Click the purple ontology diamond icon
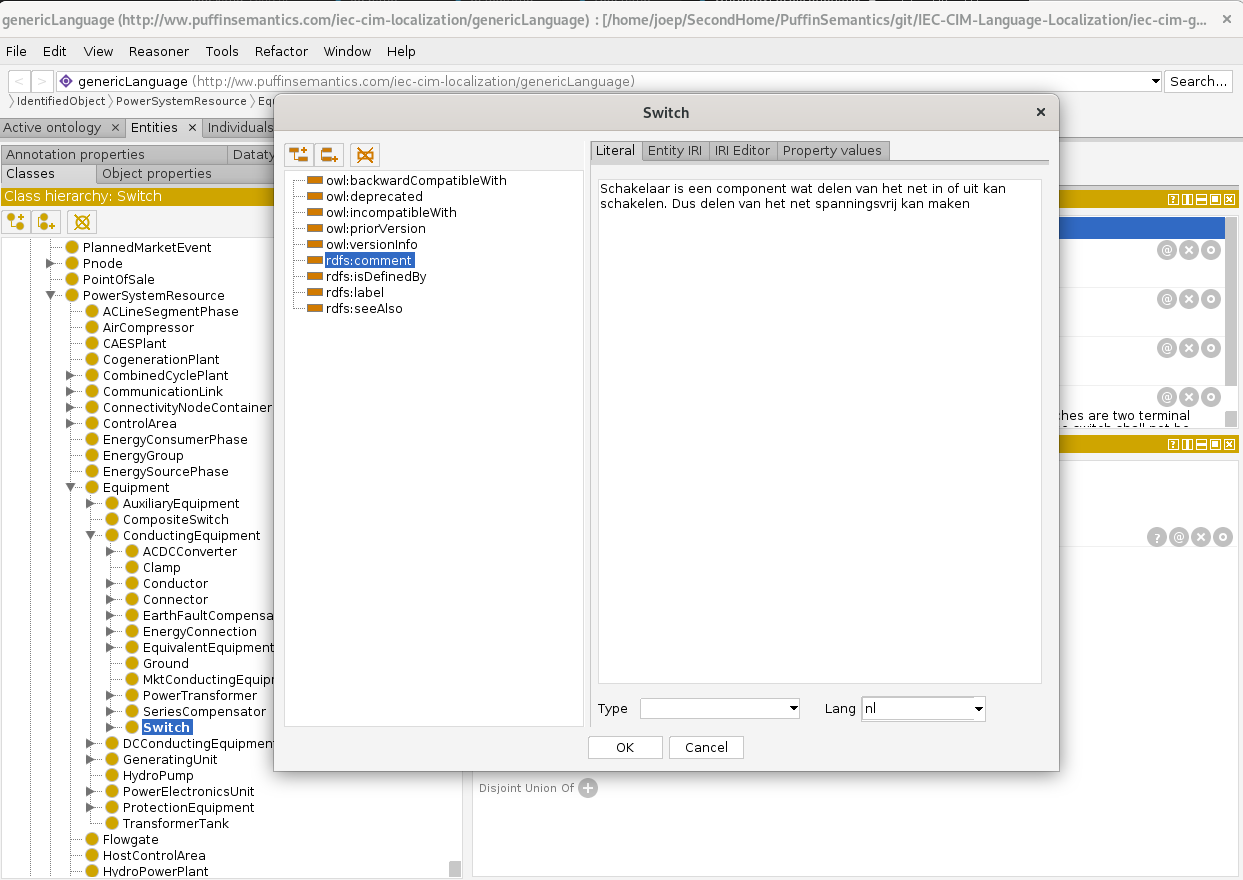The height and width of the screenshot is (880, 1243). tap(67, 82)
